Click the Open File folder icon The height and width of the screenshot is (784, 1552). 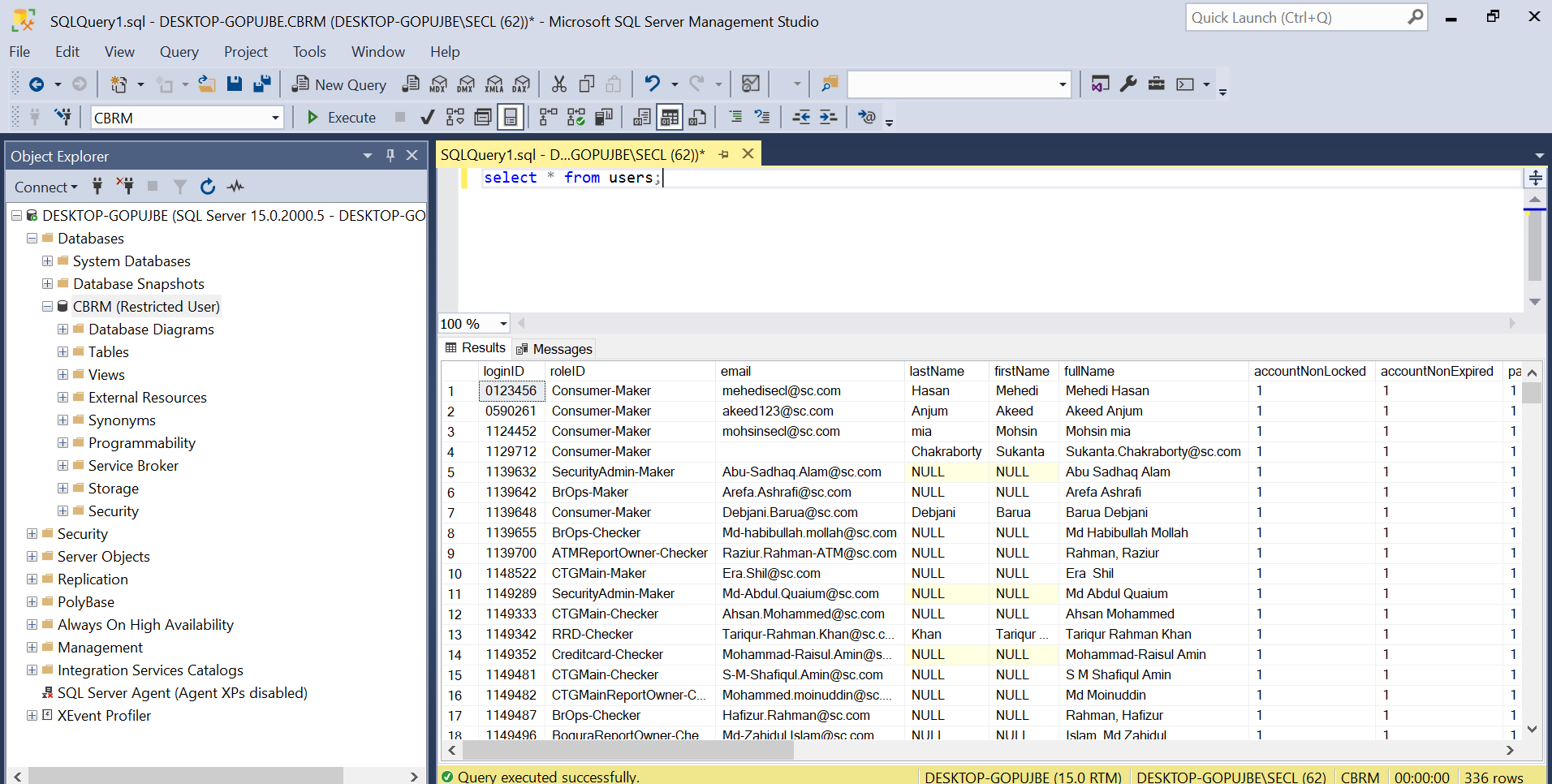point(207,84)
